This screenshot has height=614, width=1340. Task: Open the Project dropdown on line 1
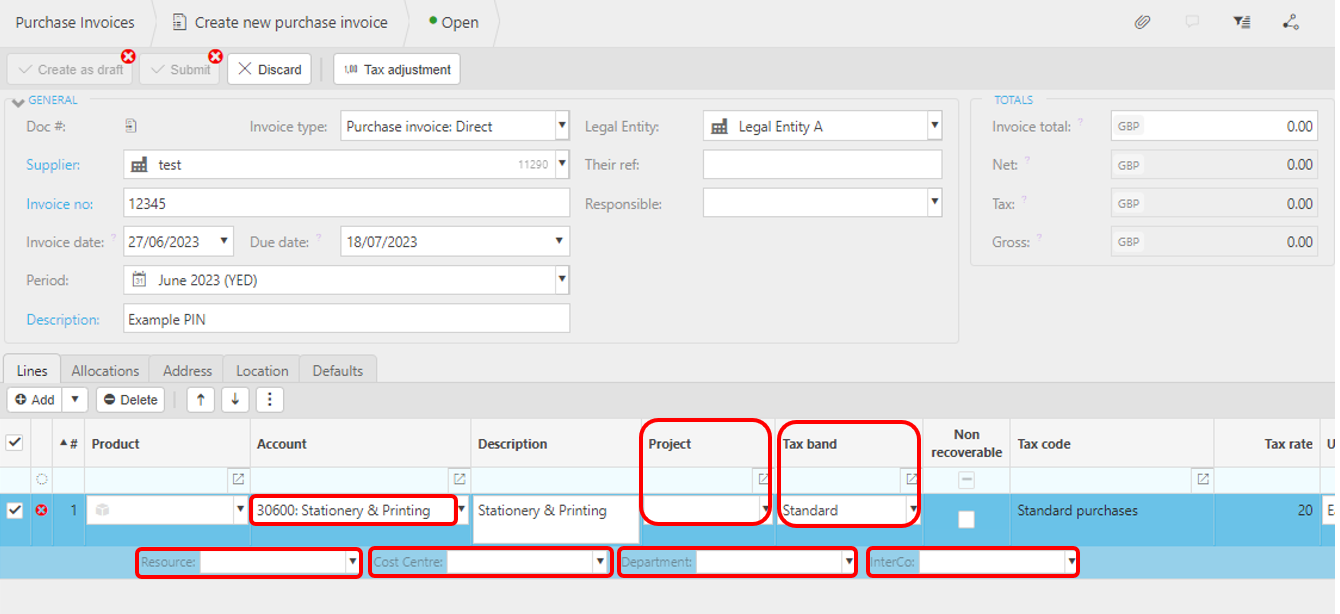point(766,510)
